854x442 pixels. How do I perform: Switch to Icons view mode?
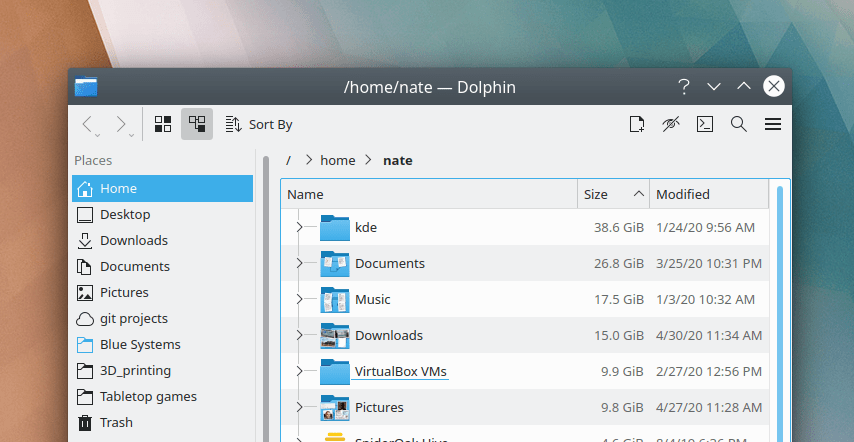[162, 124]
